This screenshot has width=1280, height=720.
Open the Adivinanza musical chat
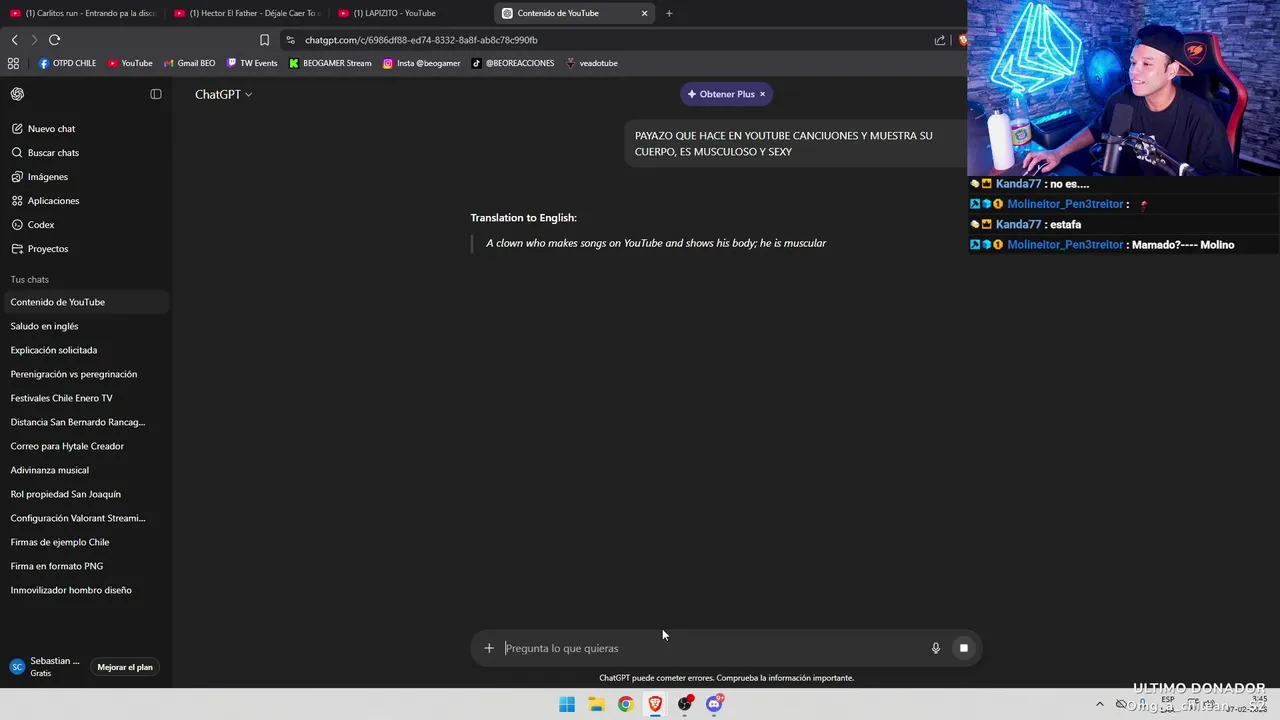coord(85,470)
